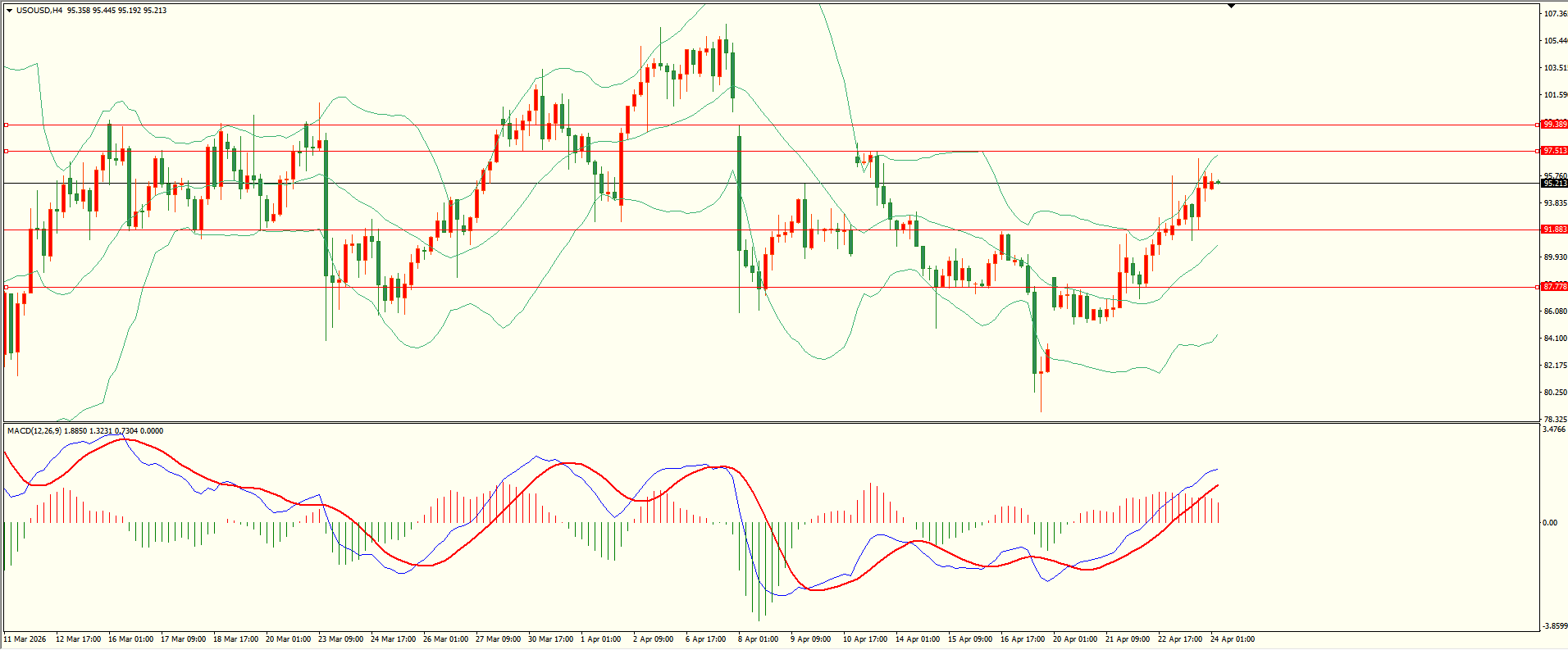Click the 87.778 red price label

(1554, 287)
